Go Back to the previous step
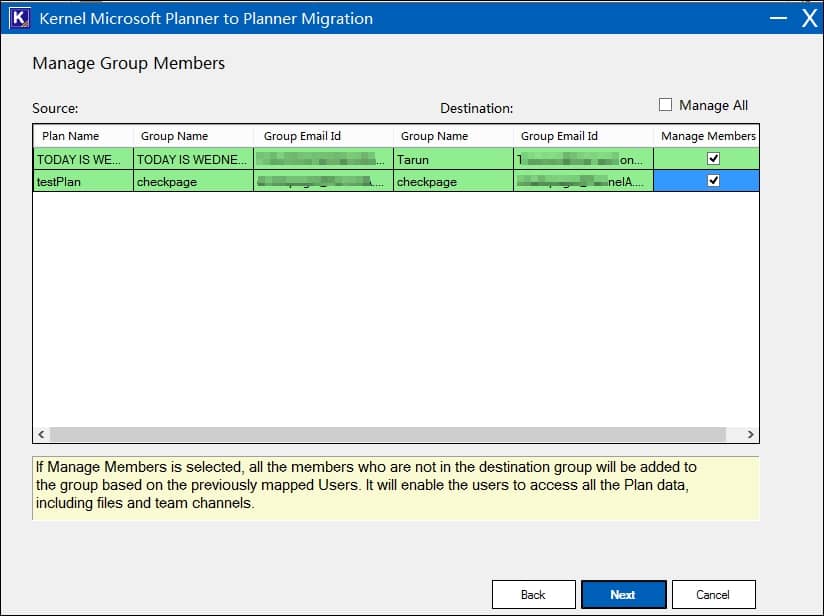824x616 pixels. click(533, 594)
